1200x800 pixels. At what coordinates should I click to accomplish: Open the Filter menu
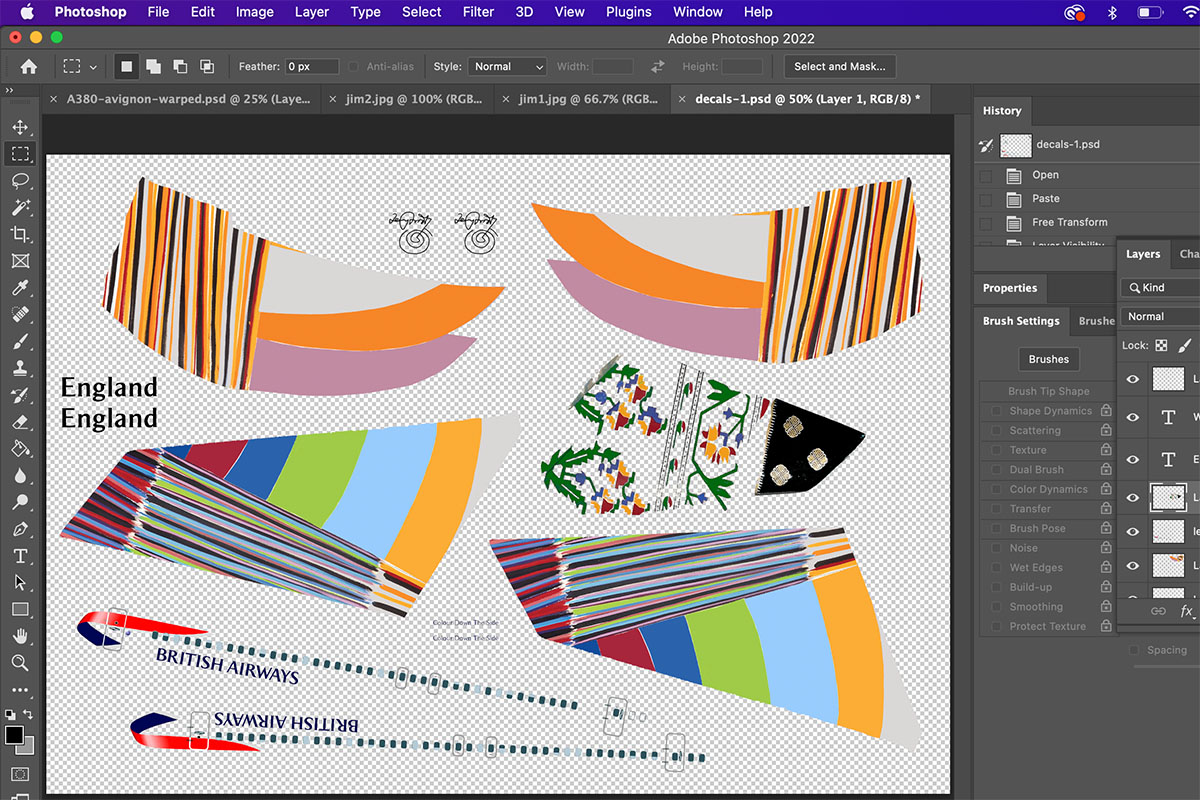click(478, 12)
